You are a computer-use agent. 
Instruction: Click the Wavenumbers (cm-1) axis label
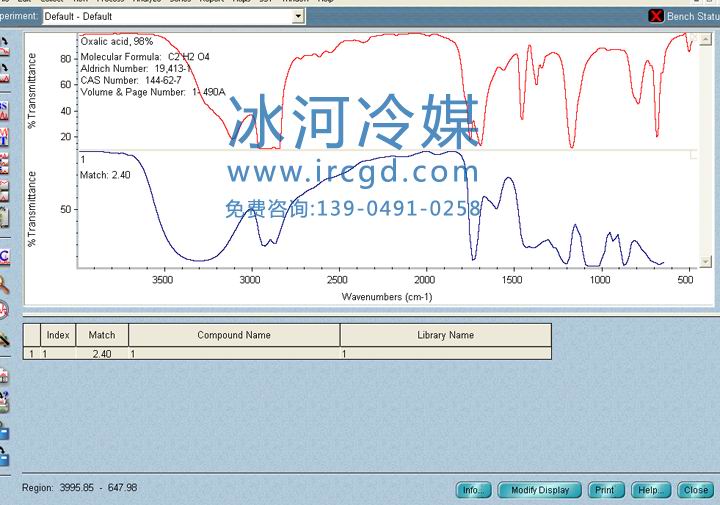point(387,297)
